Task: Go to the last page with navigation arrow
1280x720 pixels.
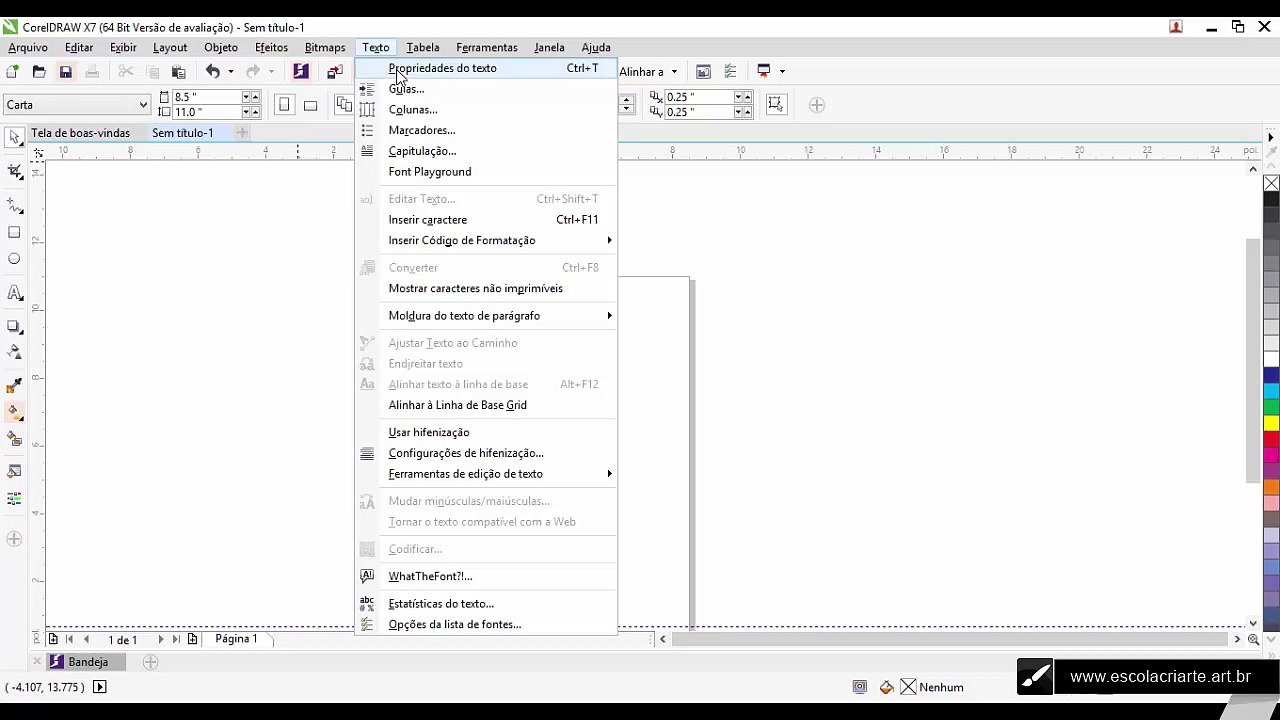Action: (x=176, y=639)
